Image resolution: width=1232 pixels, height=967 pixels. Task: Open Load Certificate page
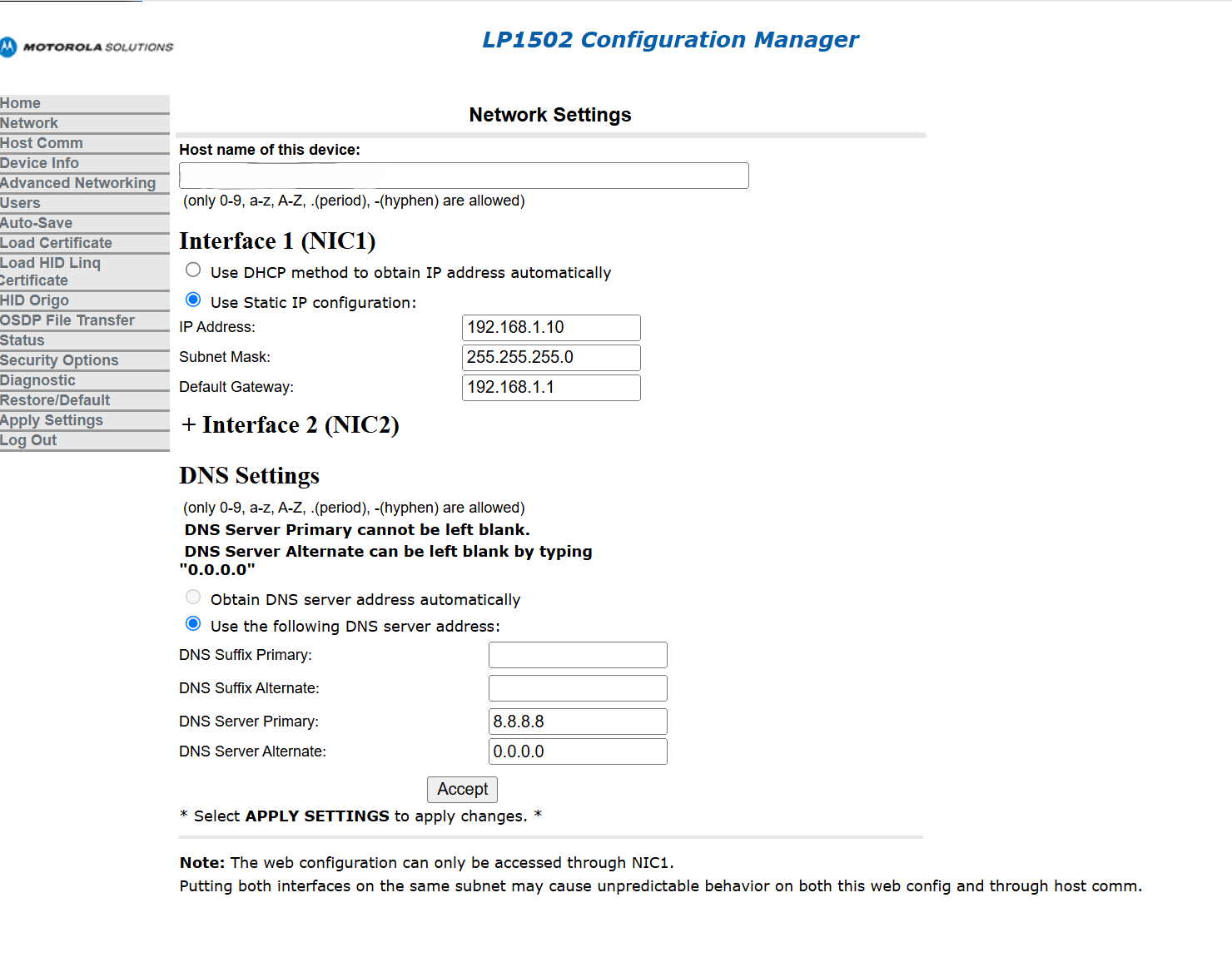[x=56, y=243]
